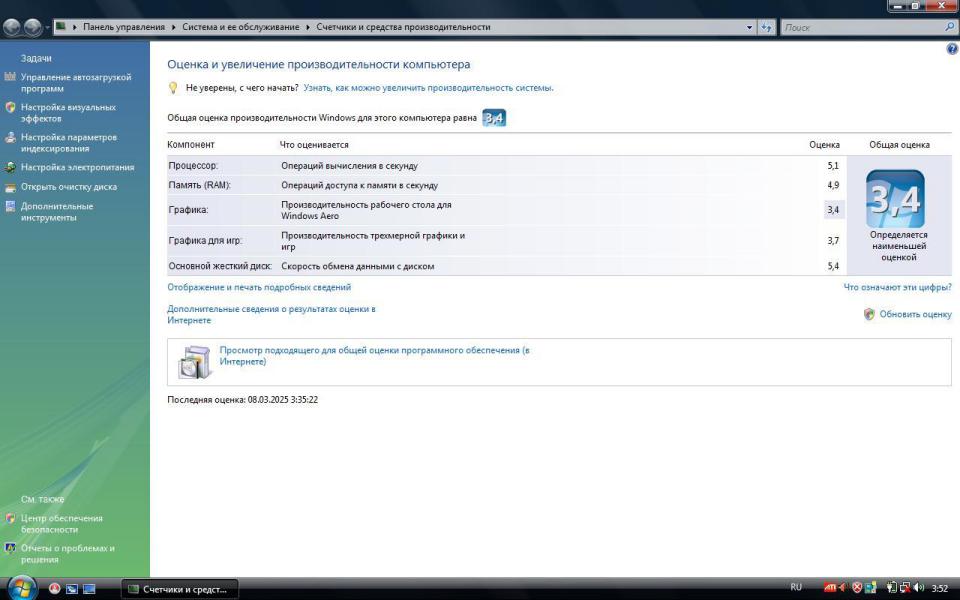Image resolution: width=960 pixels, height=600 pixels.
Task: Select the Основной жесткий диск label
Action: pos(220,266)
